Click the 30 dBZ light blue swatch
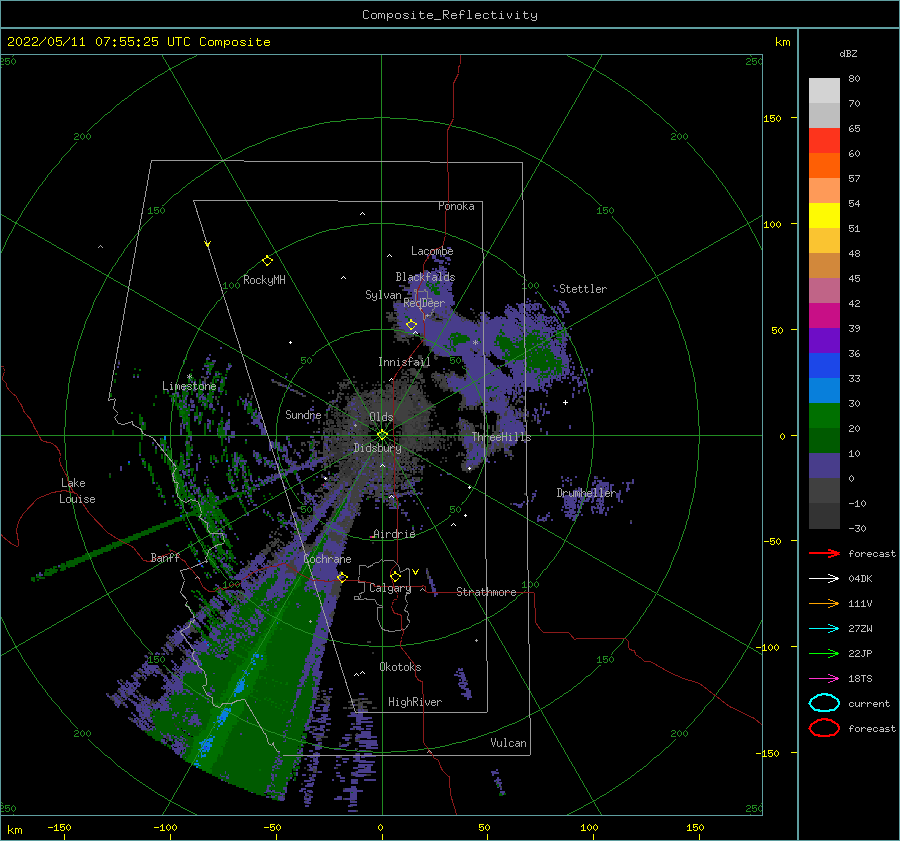 pos(824,390)
